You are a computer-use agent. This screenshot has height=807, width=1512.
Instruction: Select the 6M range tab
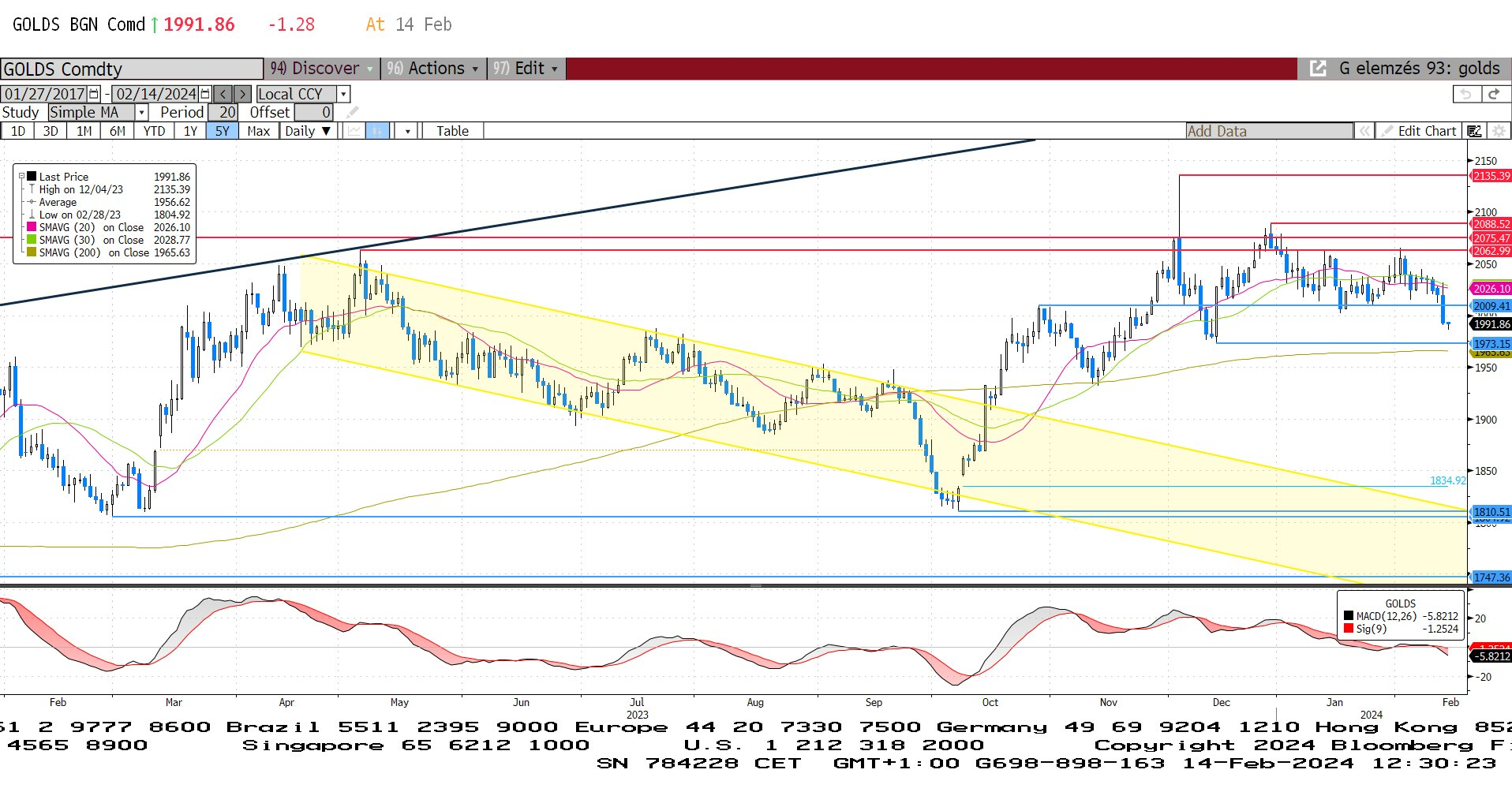point(117,131)
